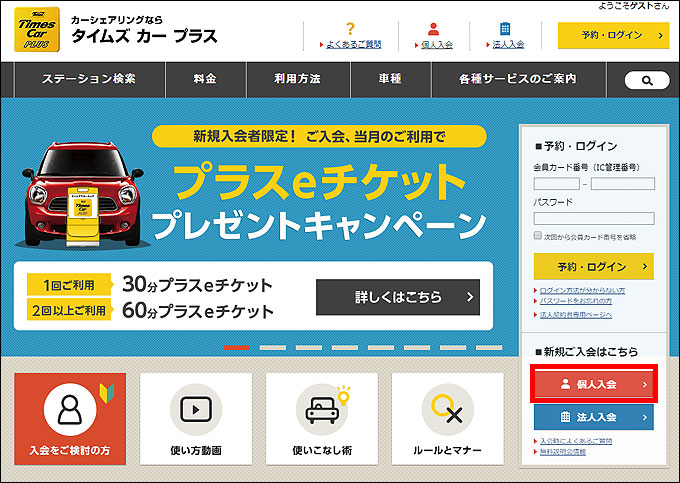Click the blue building icon for 法人入会
680x483 pixels.
click(505, 28)
